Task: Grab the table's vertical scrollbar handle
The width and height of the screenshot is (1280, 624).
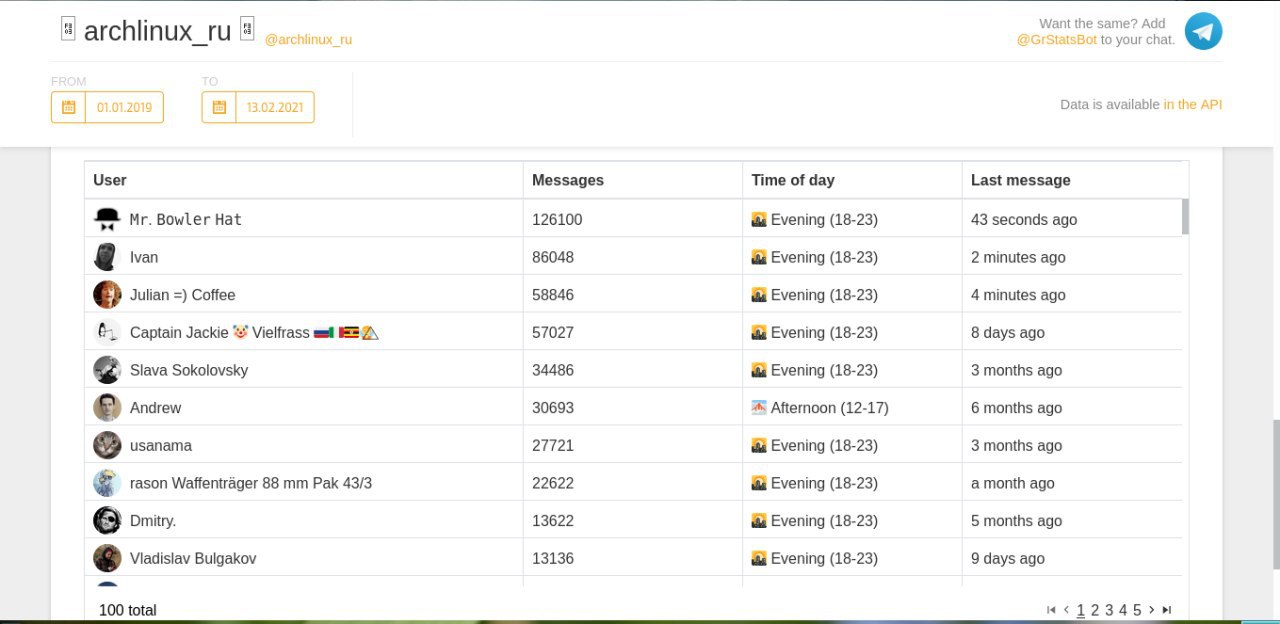Action: [1185, 216]
